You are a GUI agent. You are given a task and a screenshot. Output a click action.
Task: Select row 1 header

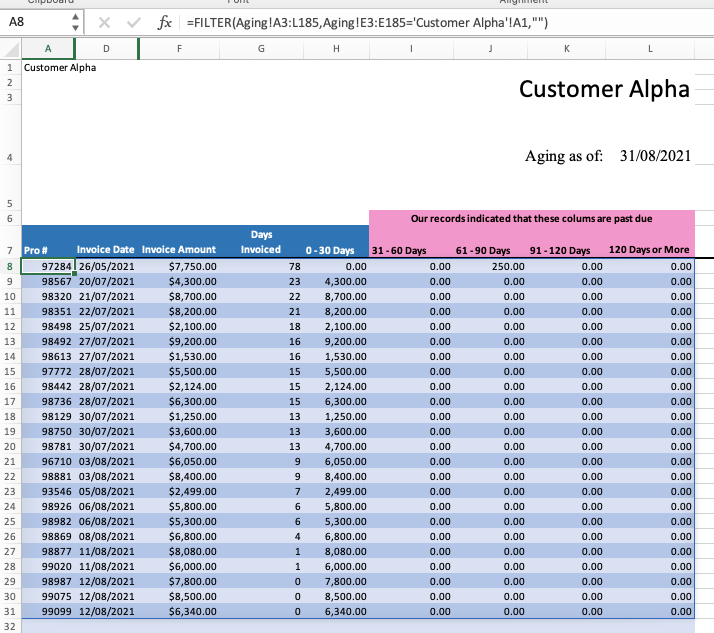pos(10,68)
